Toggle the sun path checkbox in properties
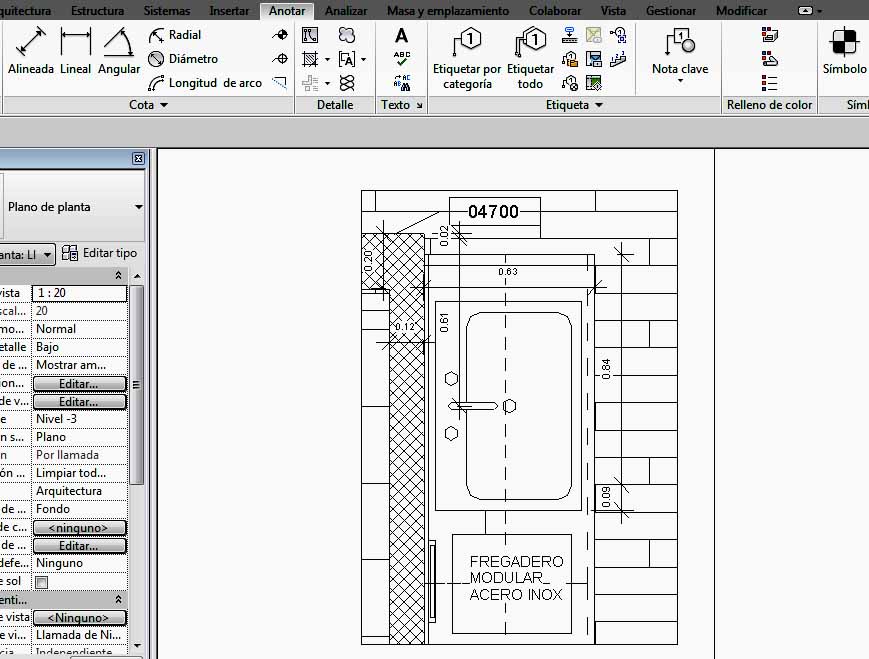This screenshot has width=869, height=659. coord(42,582)
